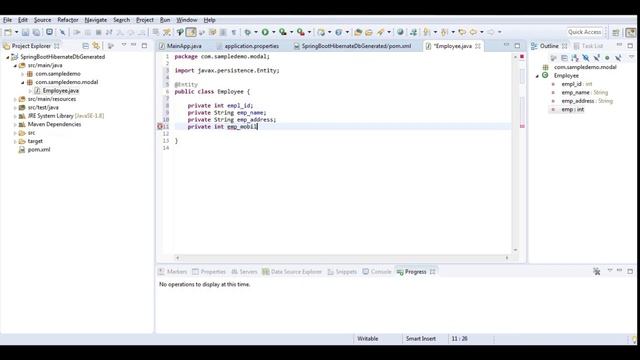Select pom.xml in Project Explorer
640x360 pixels.
39,150
